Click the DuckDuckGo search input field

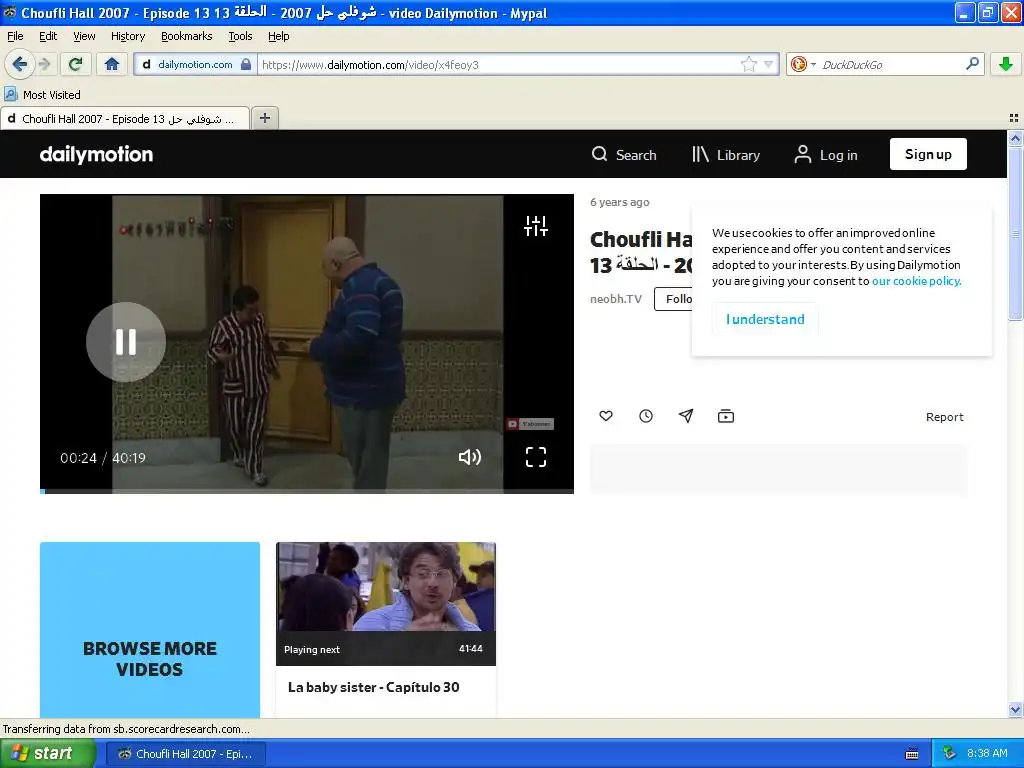(x=891, y=64)
